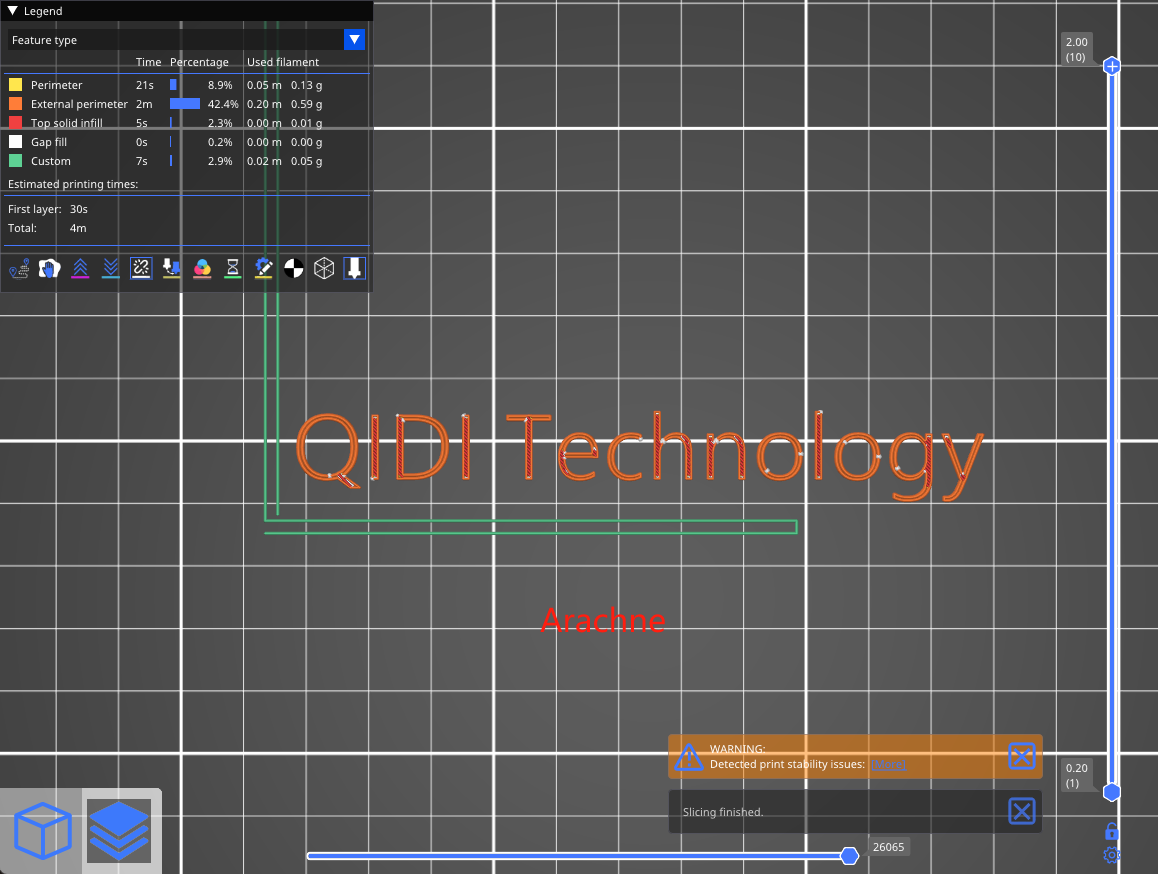
Task: Show retractions with up-arrows icon
Action: [x=80, y=268]
